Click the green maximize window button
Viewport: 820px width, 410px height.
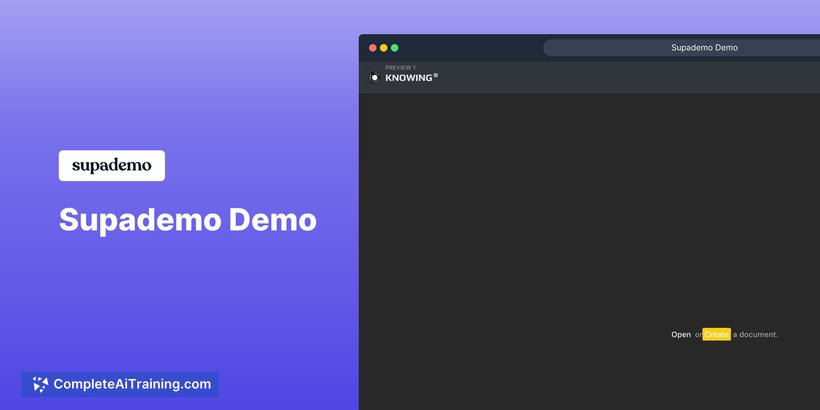[x=395, y=48]
